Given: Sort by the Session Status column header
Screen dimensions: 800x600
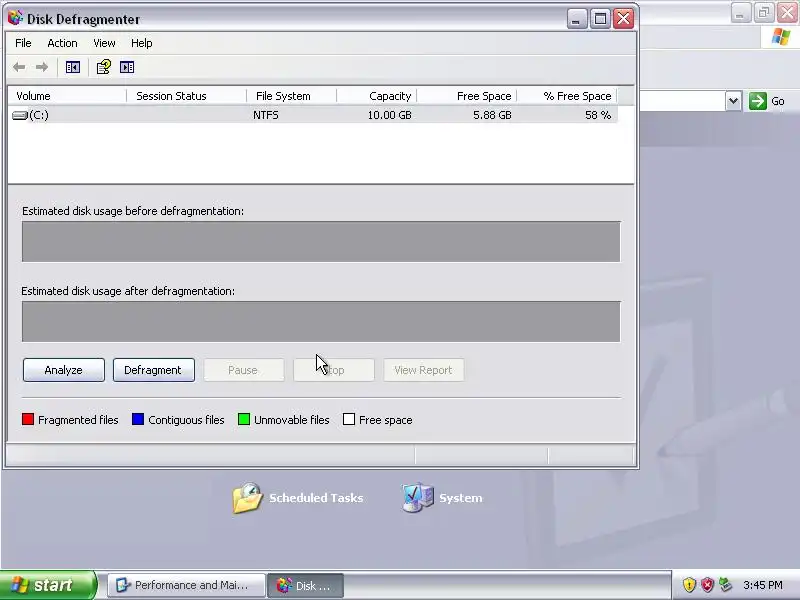Looking at the screenshot, I should (186, 96).
